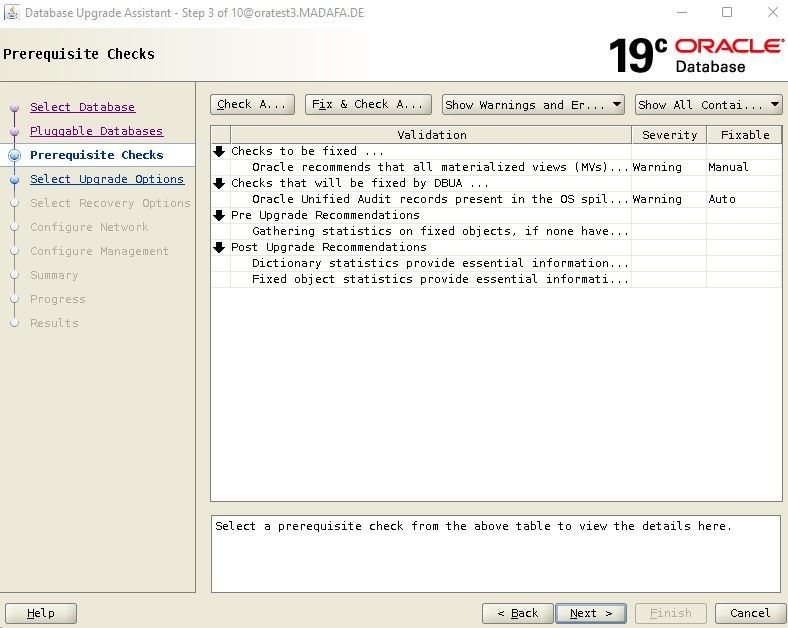
Task: Open the 'Show All Contai...' dropdown
Action: click(709, 104)
